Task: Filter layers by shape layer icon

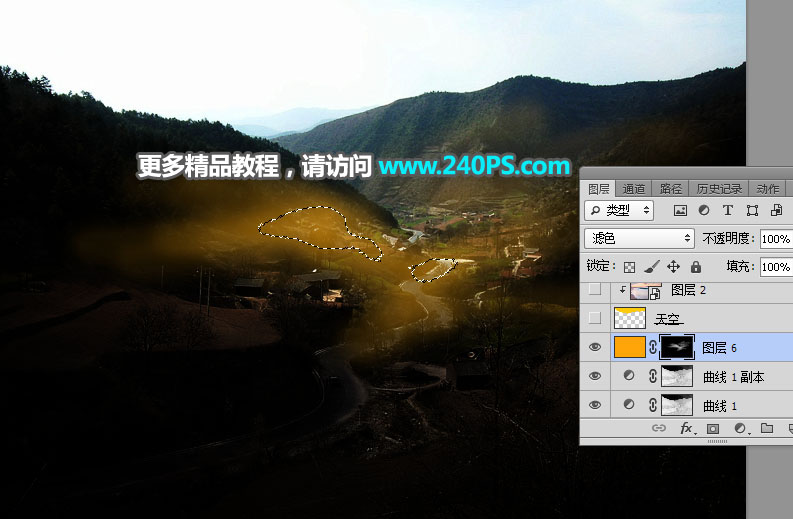Action: pos(752,210)
